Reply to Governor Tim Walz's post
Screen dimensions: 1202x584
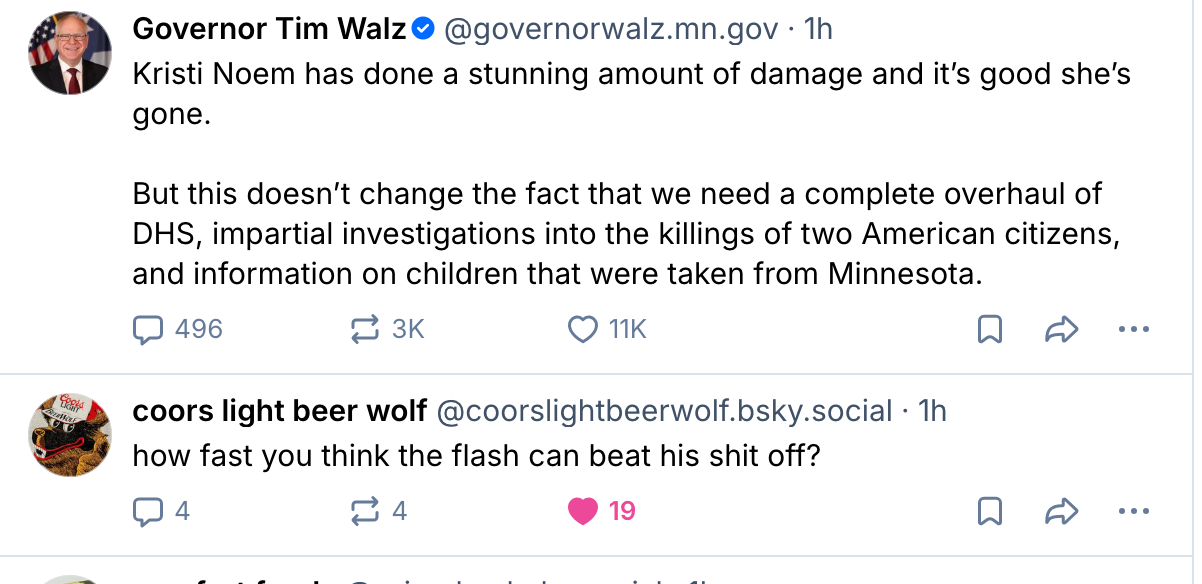coord(149,329)
